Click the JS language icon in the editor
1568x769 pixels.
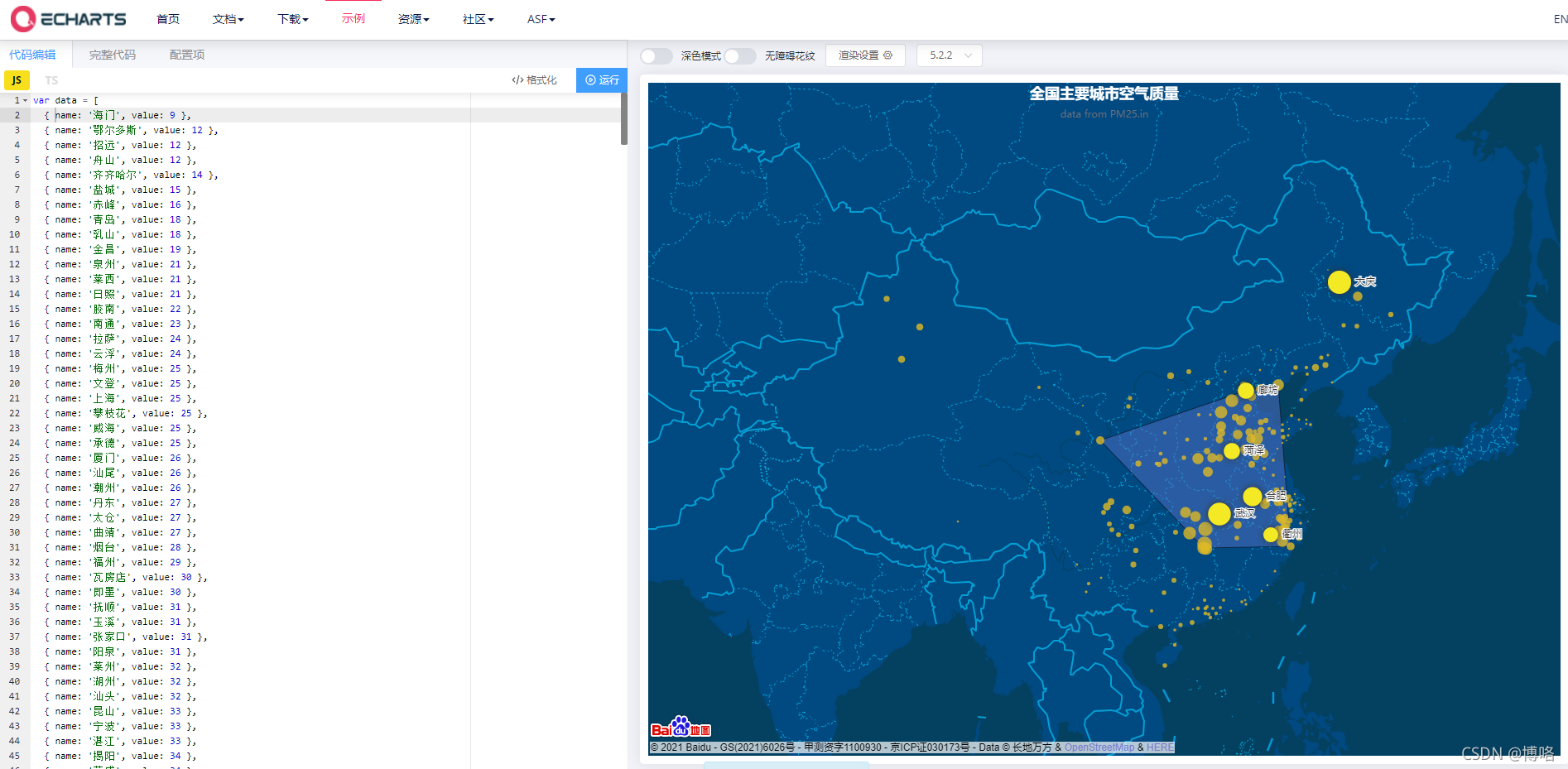(x=17, y=80)
